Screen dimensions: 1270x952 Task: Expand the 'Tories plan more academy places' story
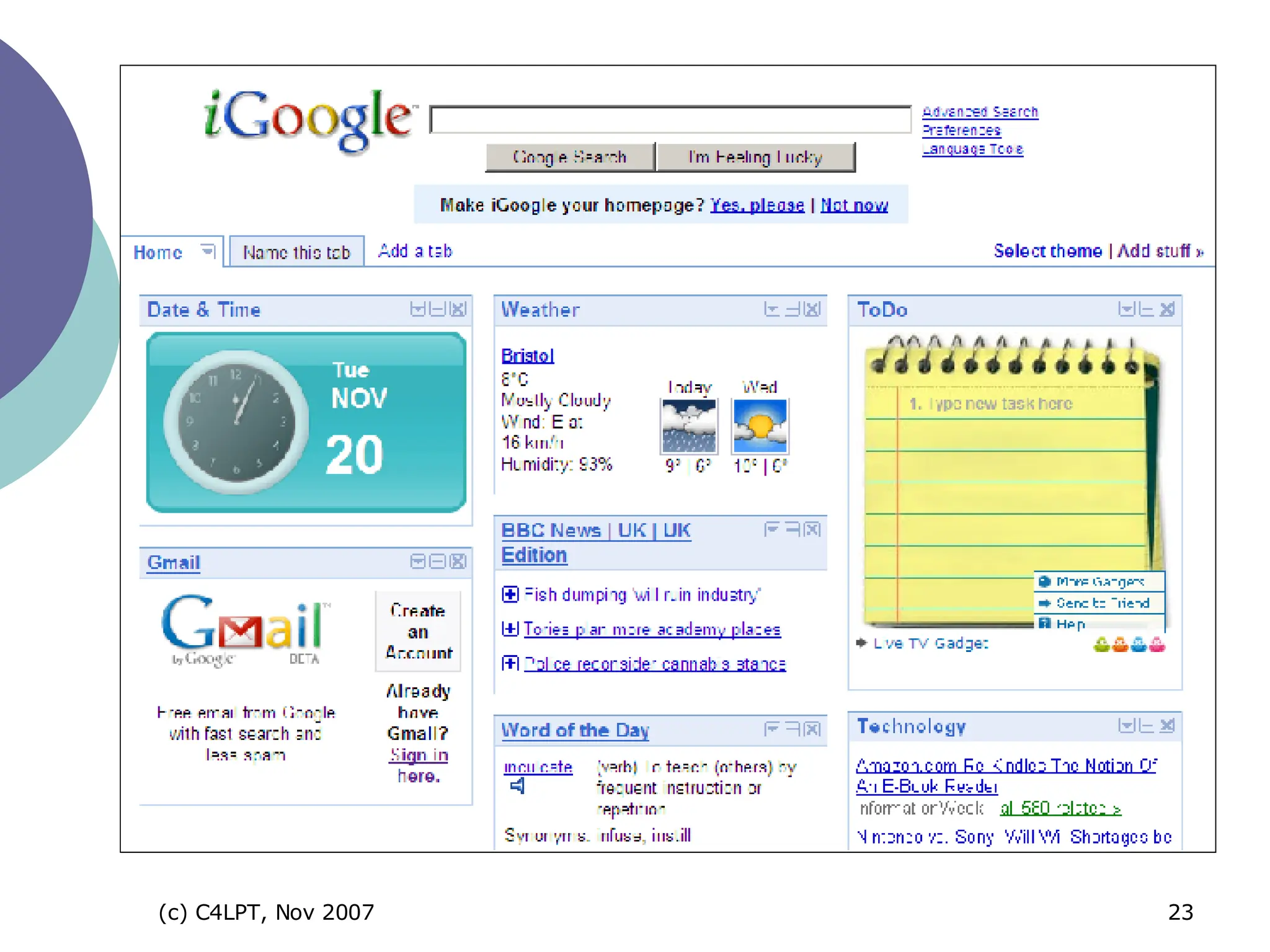(510, 629)
